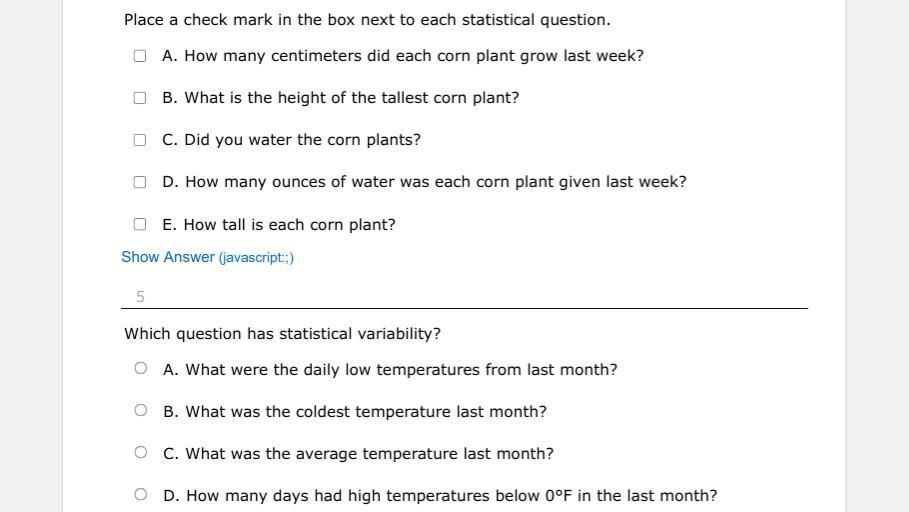This screenshot has width=909, height=512.
Task: Click option text 'What is the height of the tallest corn plant?'
Action: (x=352, y=98)
